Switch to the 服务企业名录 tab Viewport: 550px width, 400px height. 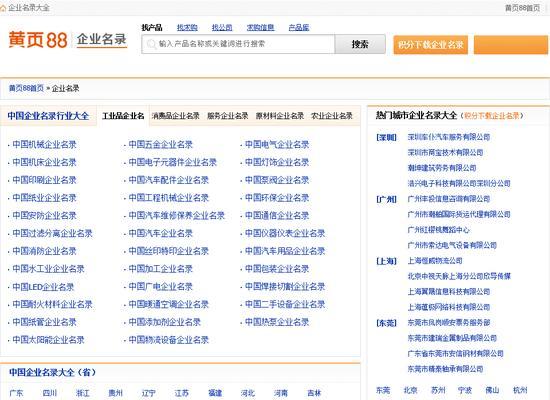[x=228, y=116]
